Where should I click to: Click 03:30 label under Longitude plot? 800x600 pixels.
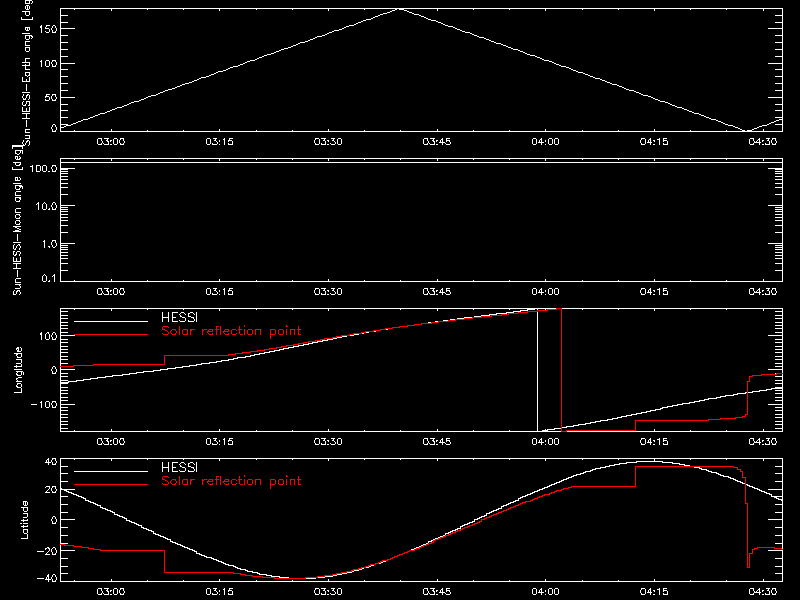[328, 442]
